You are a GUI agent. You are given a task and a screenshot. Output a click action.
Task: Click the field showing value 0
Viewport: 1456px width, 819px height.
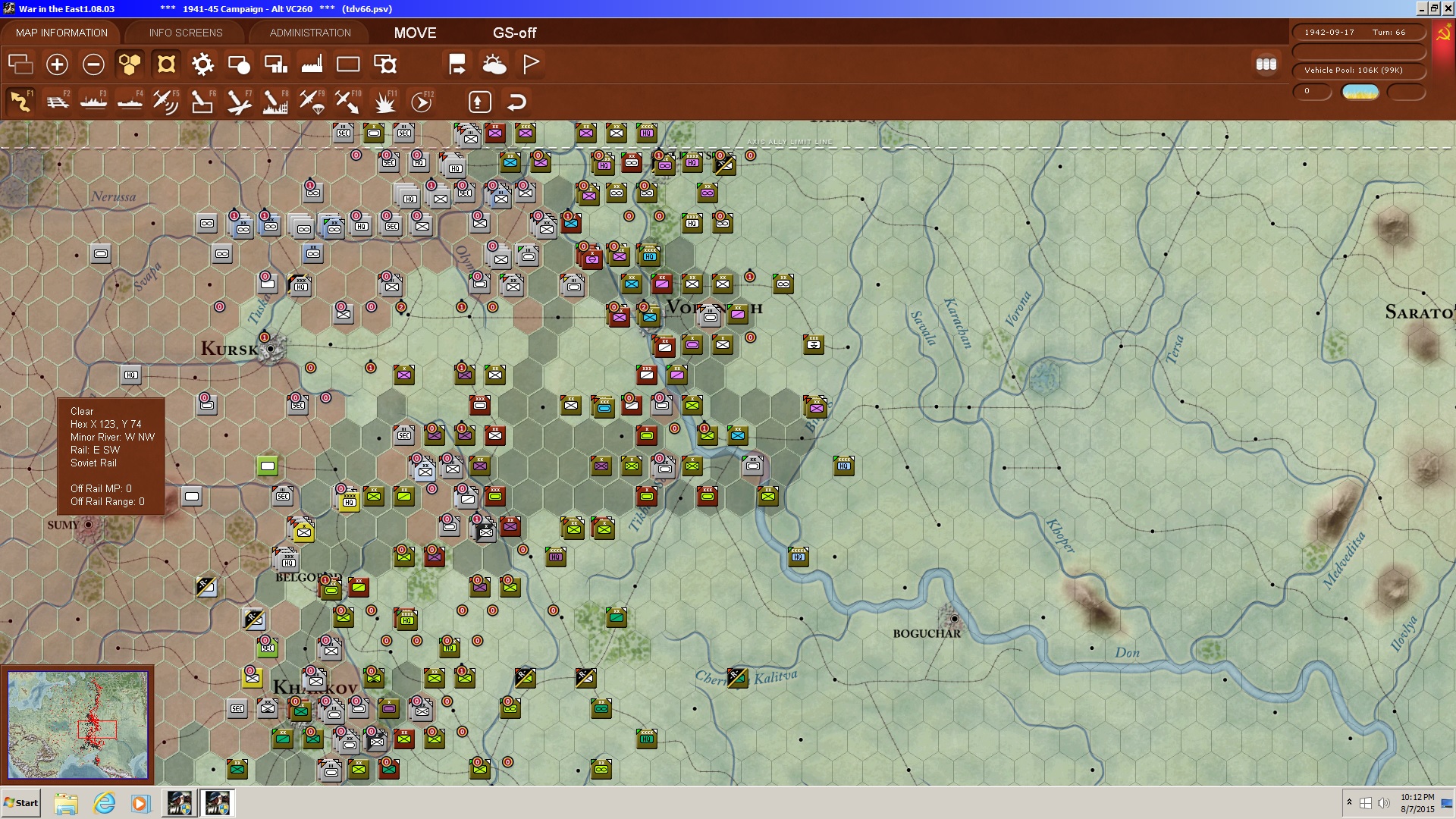tap(1313, 92)
